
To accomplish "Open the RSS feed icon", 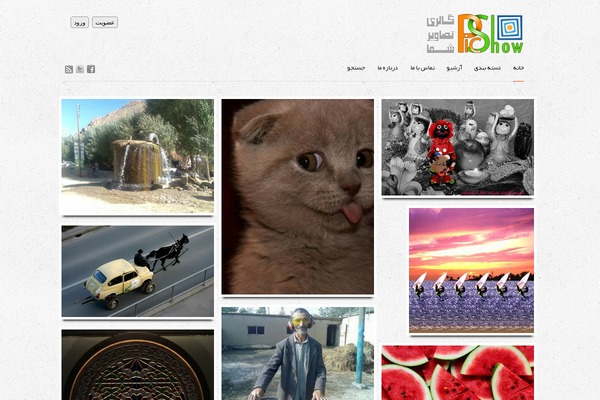I will pyautogui.click(x=69, y=69).
